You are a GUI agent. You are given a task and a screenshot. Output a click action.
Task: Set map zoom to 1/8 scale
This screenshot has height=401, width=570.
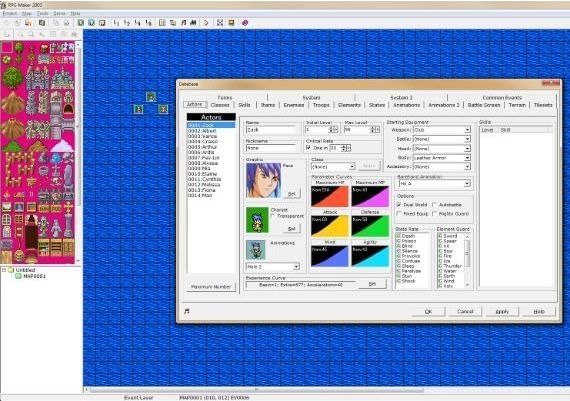pos(148,23)
